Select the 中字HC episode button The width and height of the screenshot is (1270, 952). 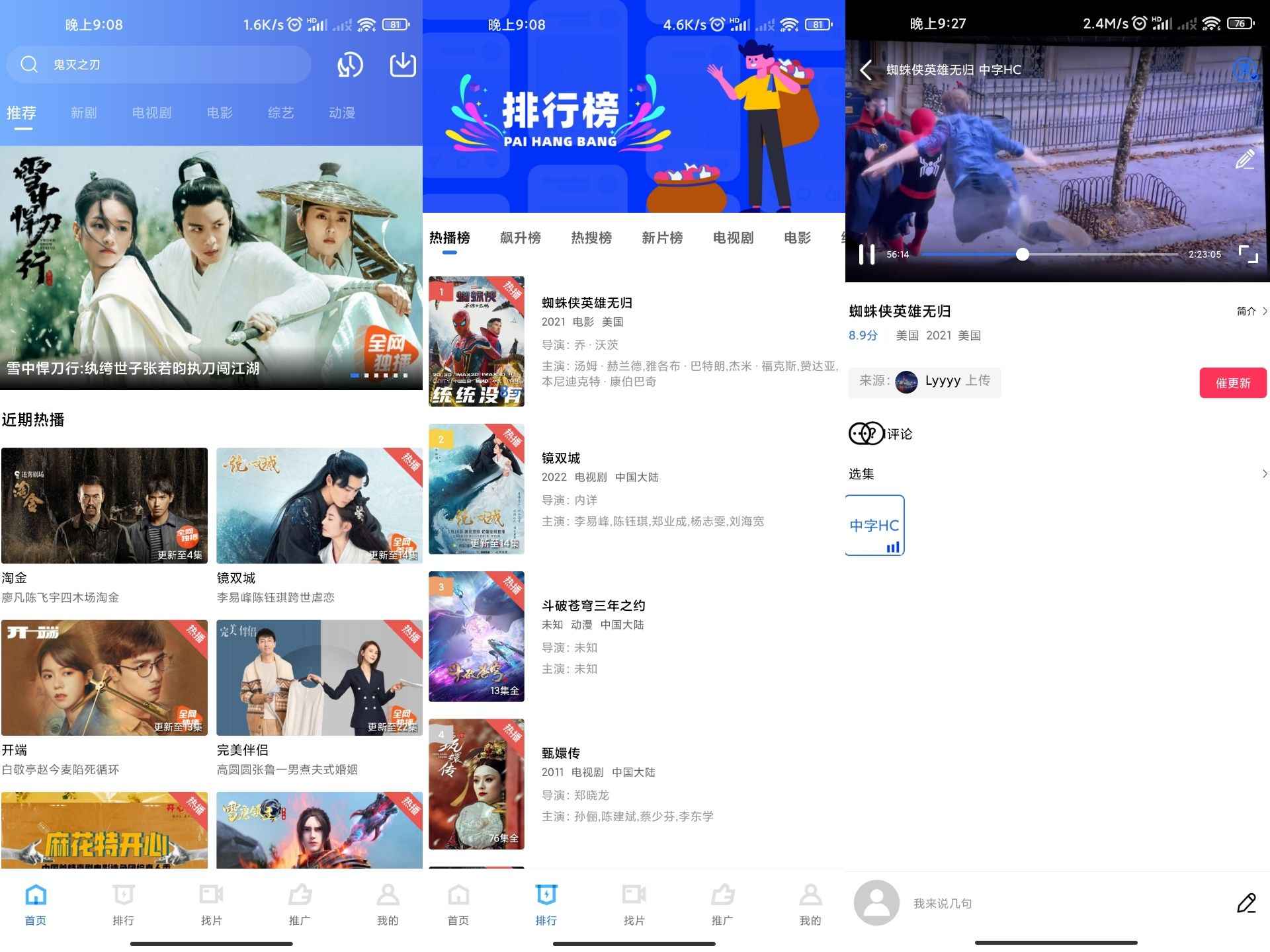pos(874,525)
